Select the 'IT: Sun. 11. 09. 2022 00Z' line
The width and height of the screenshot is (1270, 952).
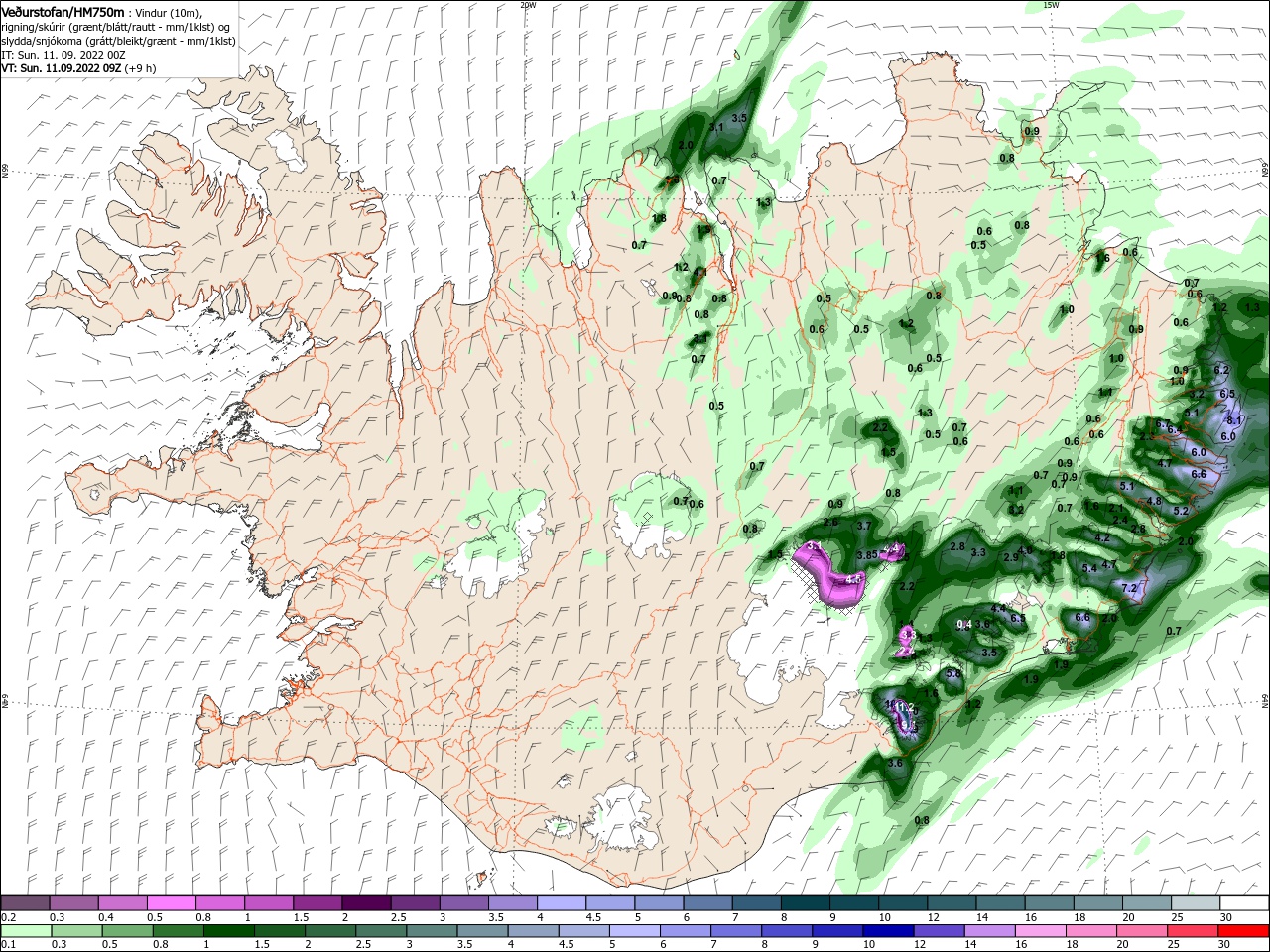tap(63, 56)
